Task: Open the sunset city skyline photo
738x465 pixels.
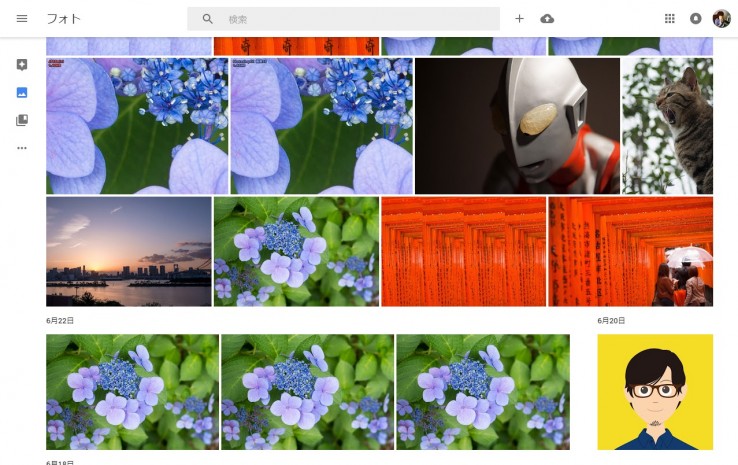Action: tap(128, 251)
